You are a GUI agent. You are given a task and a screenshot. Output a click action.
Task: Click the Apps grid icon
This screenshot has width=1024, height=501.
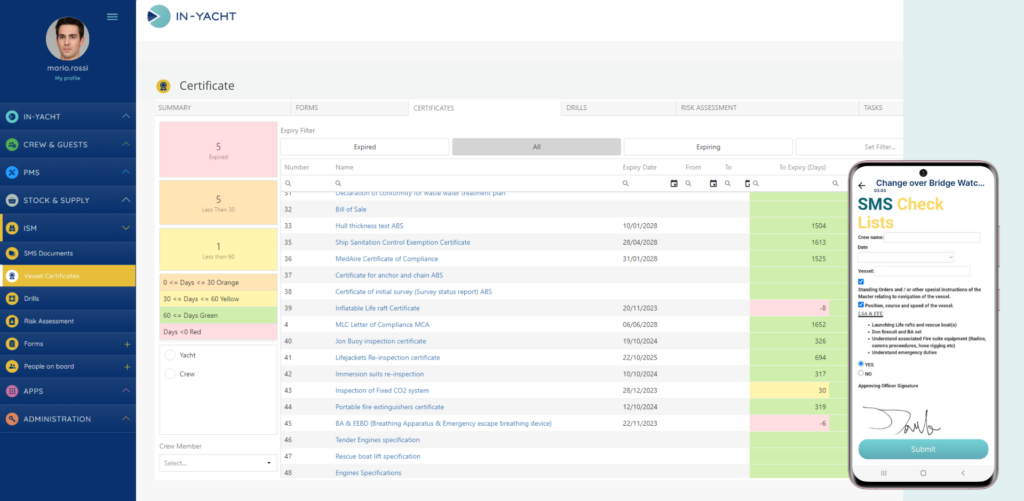pos(12,391)
